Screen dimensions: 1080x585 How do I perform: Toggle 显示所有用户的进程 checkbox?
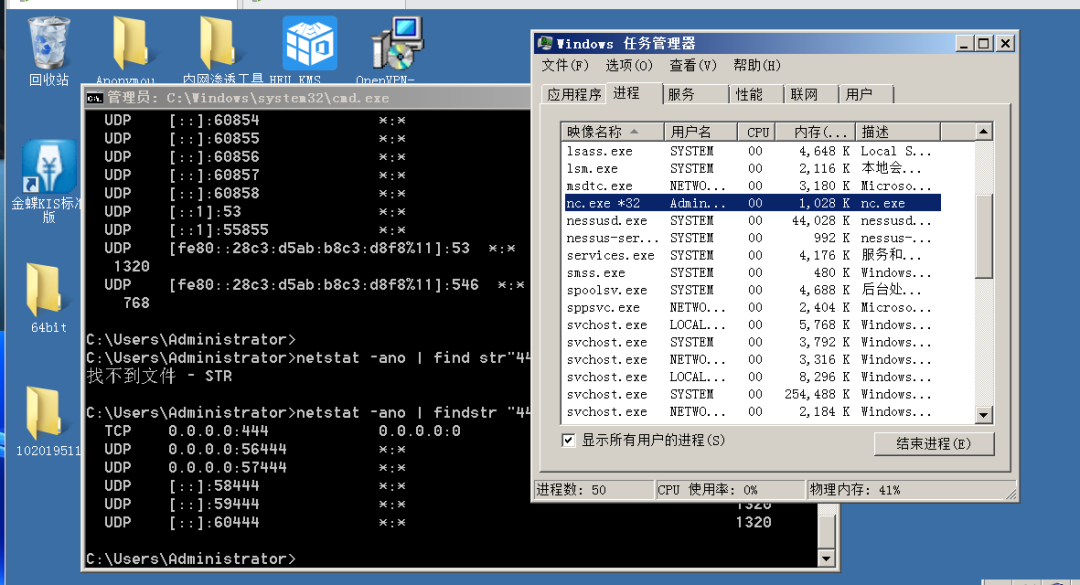(568, 440)
